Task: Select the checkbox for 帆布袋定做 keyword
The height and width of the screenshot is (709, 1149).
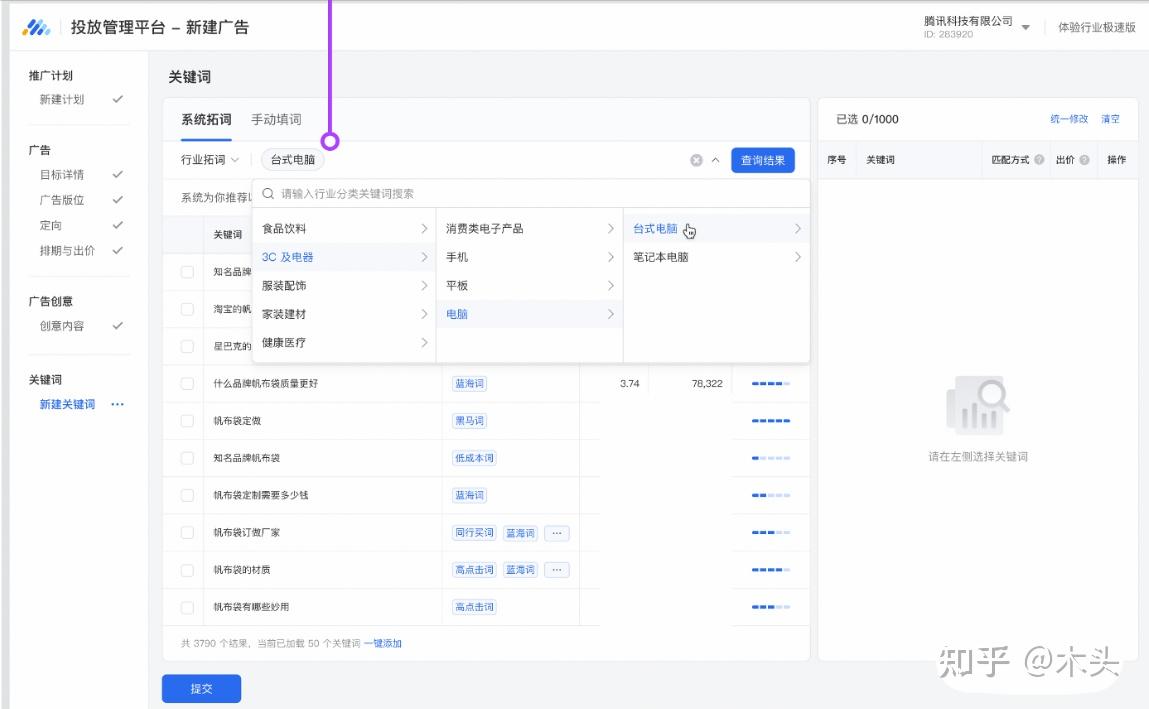Action: (x=187, y=421)
